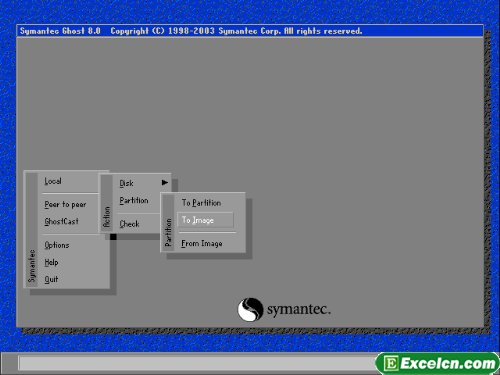Screen dimensions: 500x375
Task: Select Disk in the Action menu
Action: click(x=126, y=183)
